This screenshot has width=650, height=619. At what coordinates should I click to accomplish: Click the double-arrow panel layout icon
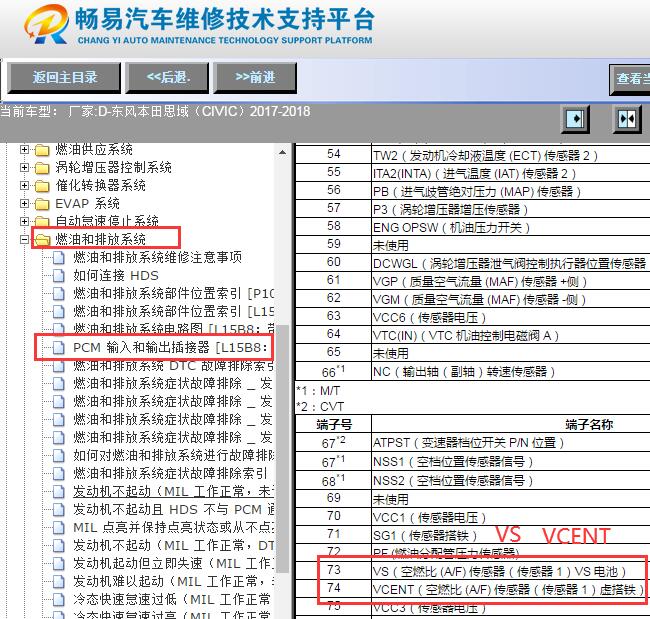tap(627, 119)
